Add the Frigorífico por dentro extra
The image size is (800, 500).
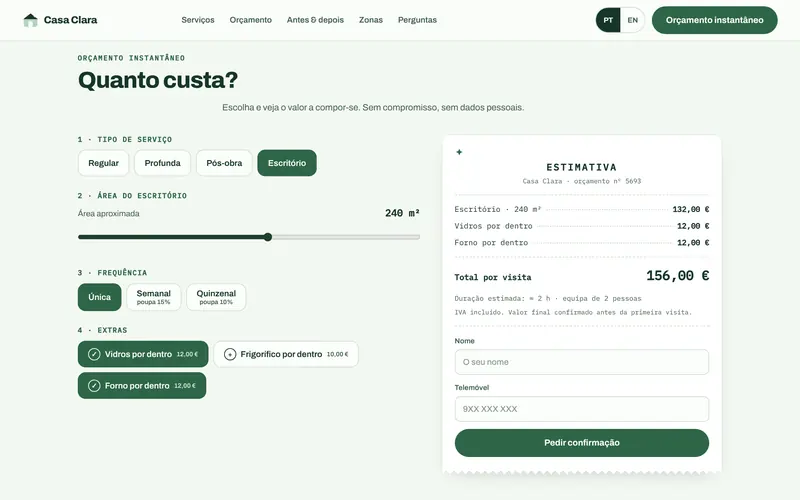286,354
